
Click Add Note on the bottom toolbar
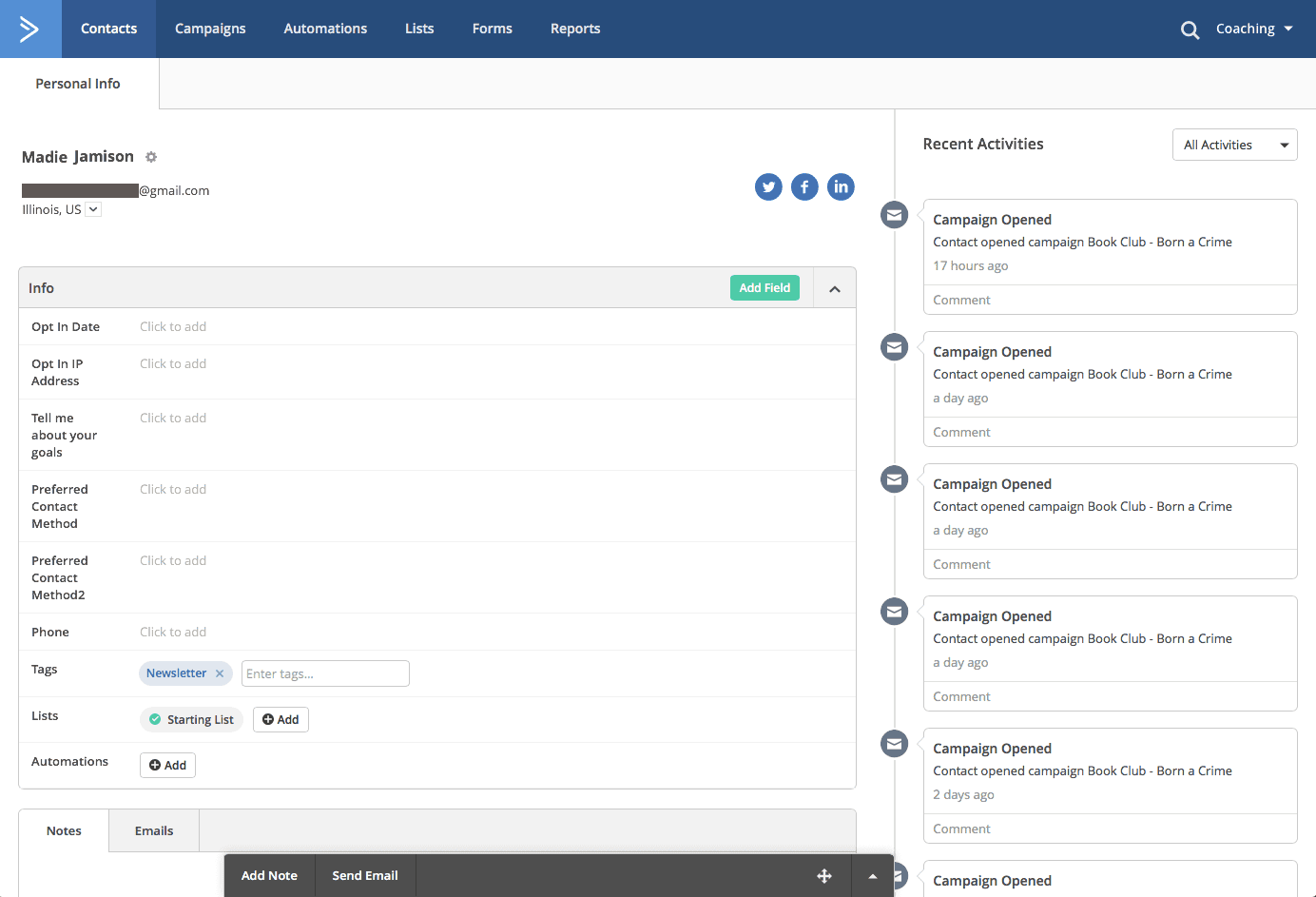pos(269,875)
